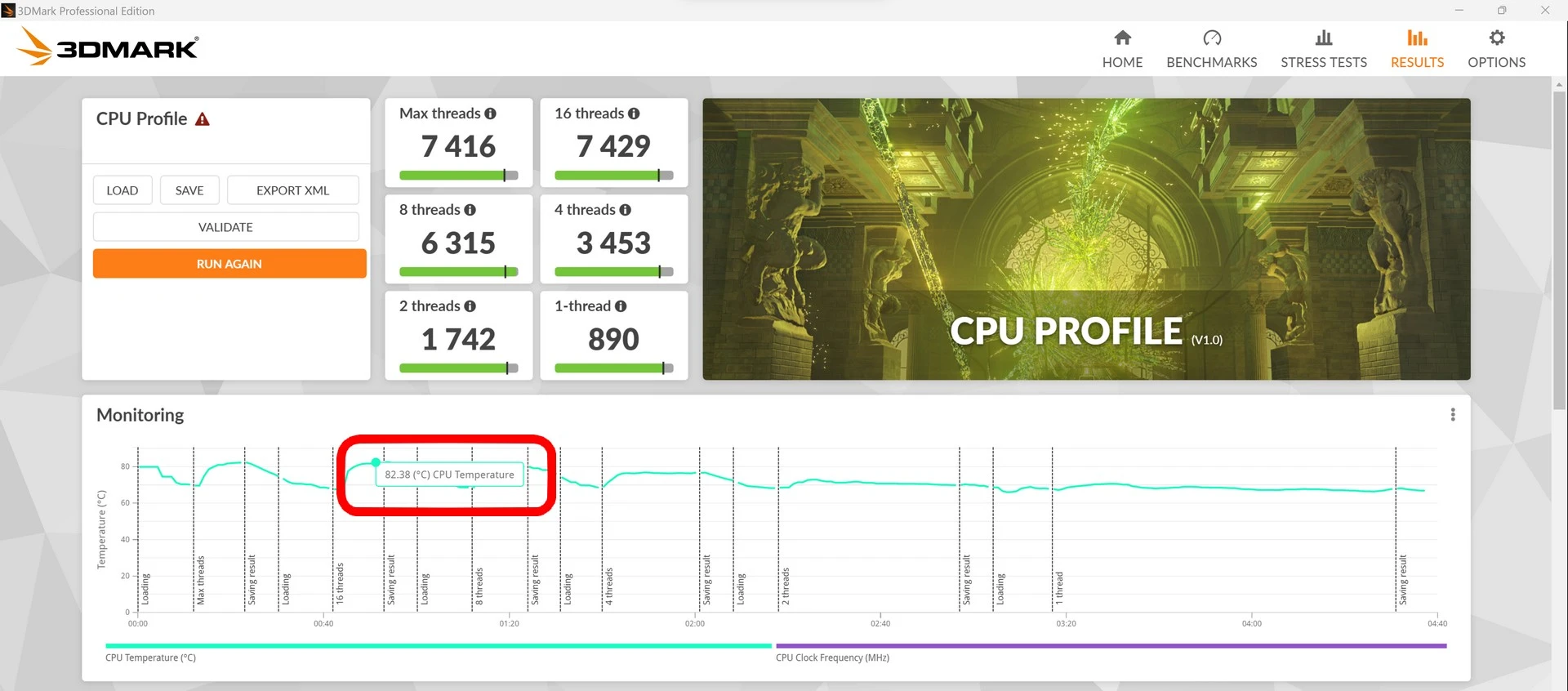Toggle CPU Temperature legend series
The image size is (1568, 691).
[439, 651]
